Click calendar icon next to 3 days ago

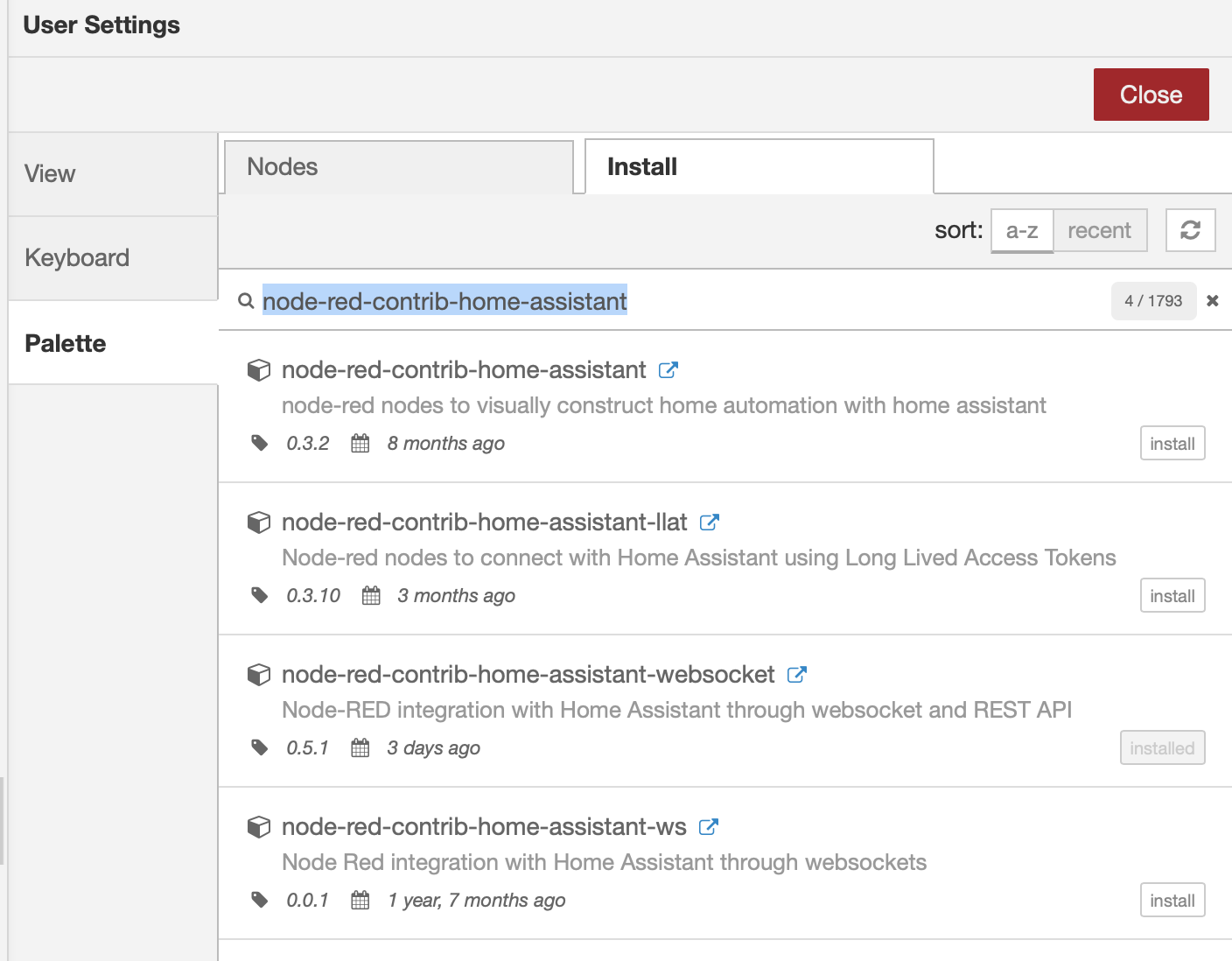click(x=360, y=747)
